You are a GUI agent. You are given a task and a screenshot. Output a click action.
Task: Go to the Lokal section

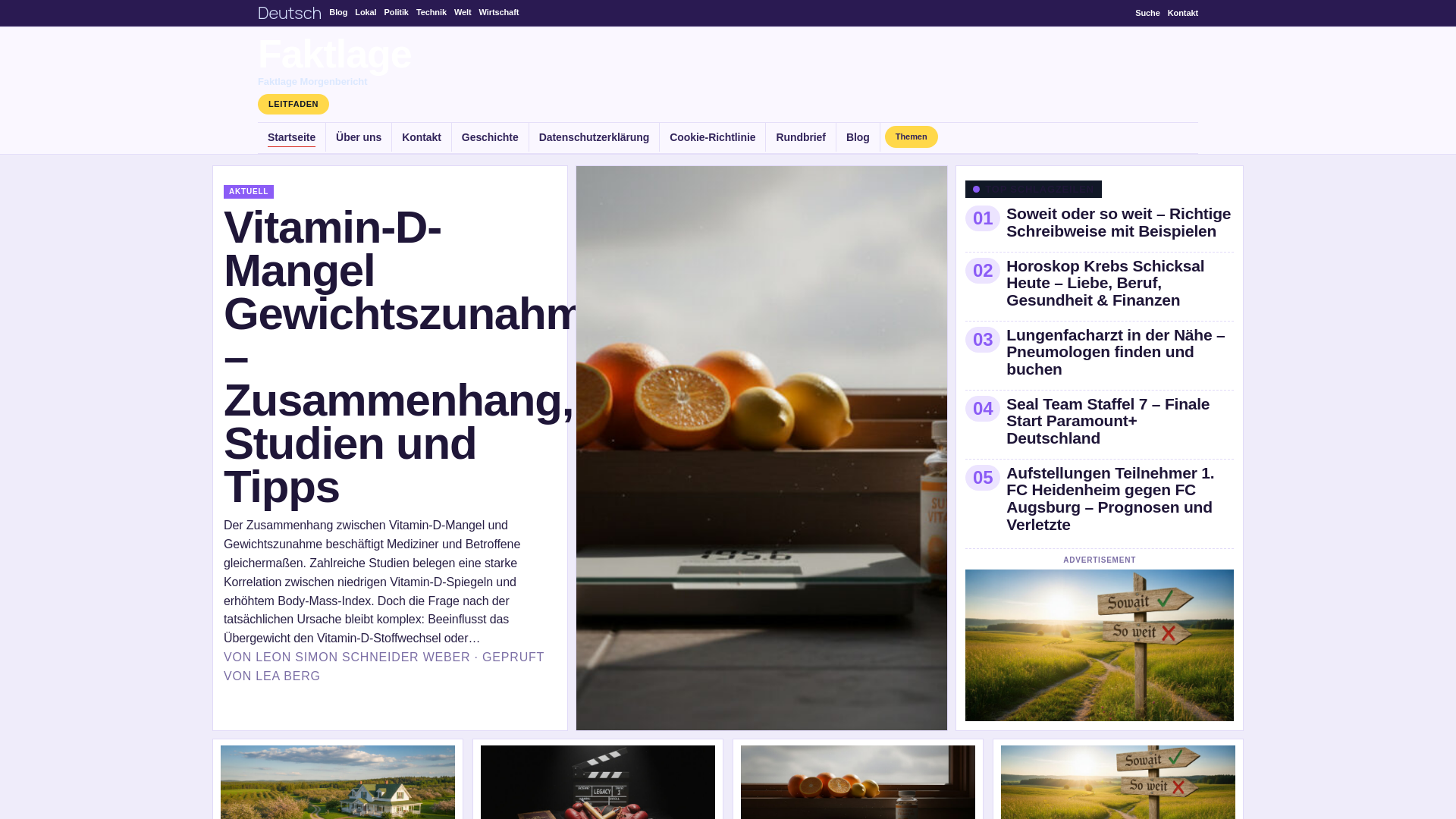click(x=366, y=12)
